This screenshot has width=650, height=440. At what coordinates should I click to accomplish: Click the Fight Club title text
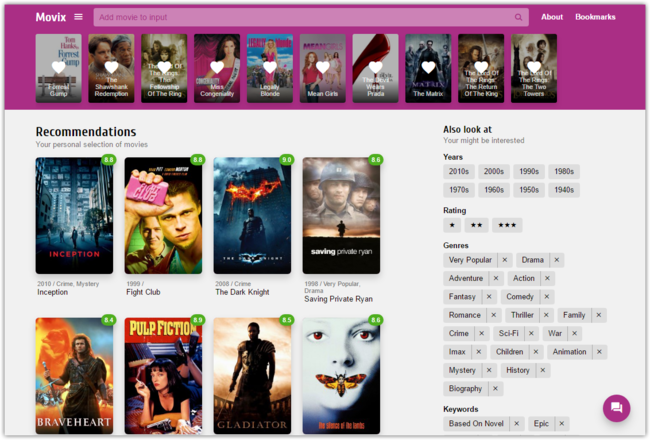point(143,292)
